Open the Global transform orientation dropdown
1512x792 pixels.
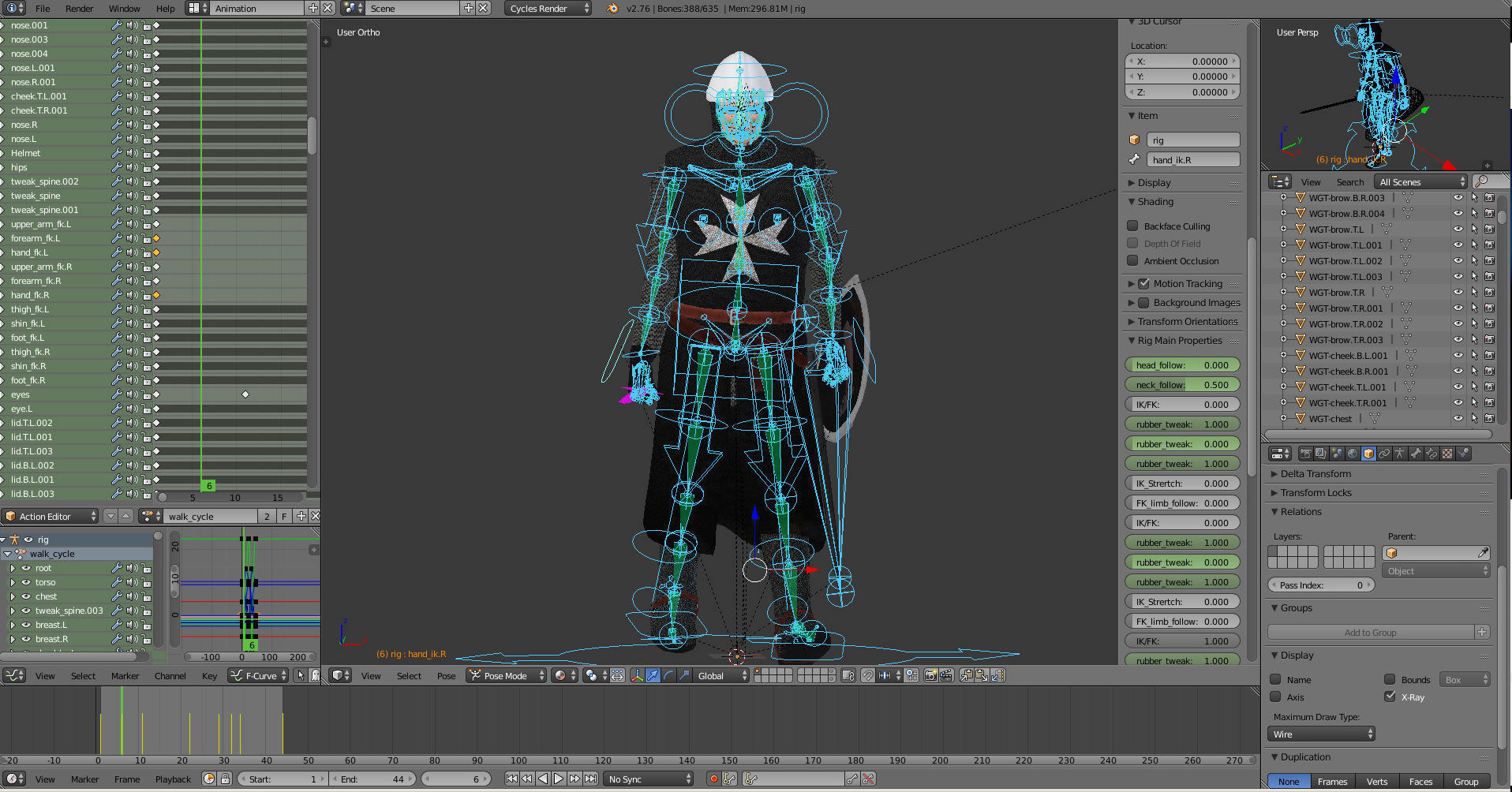pyautogui.click(x=720, y=676)
